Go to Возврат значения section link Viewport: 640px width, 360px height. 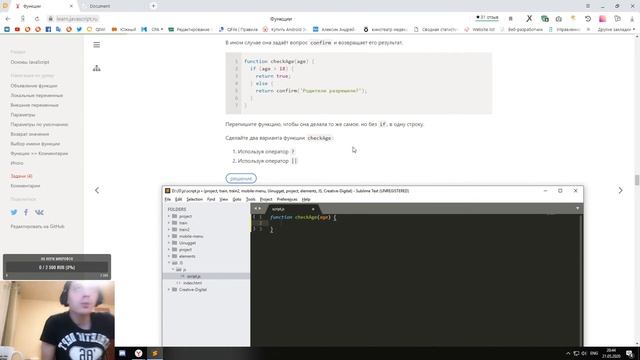[29, 134]
